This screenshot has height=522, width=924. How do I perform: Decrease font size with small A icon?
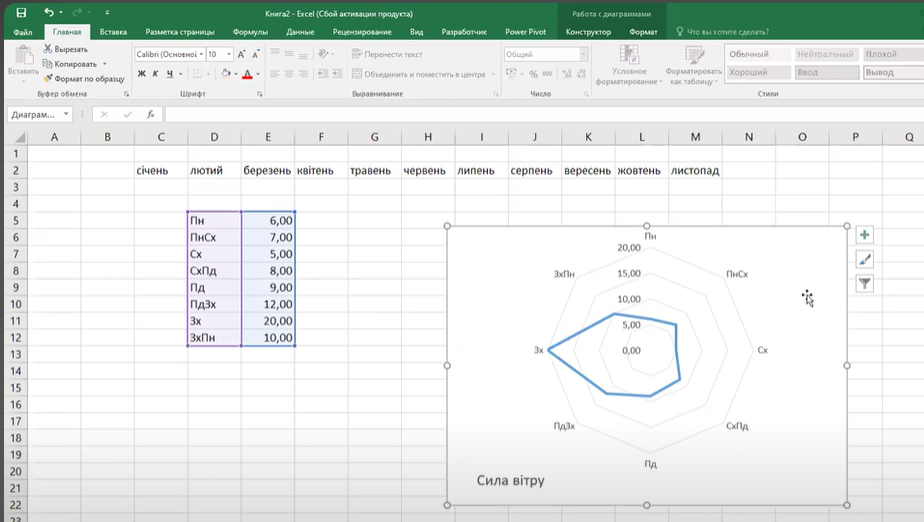(256, 54)
